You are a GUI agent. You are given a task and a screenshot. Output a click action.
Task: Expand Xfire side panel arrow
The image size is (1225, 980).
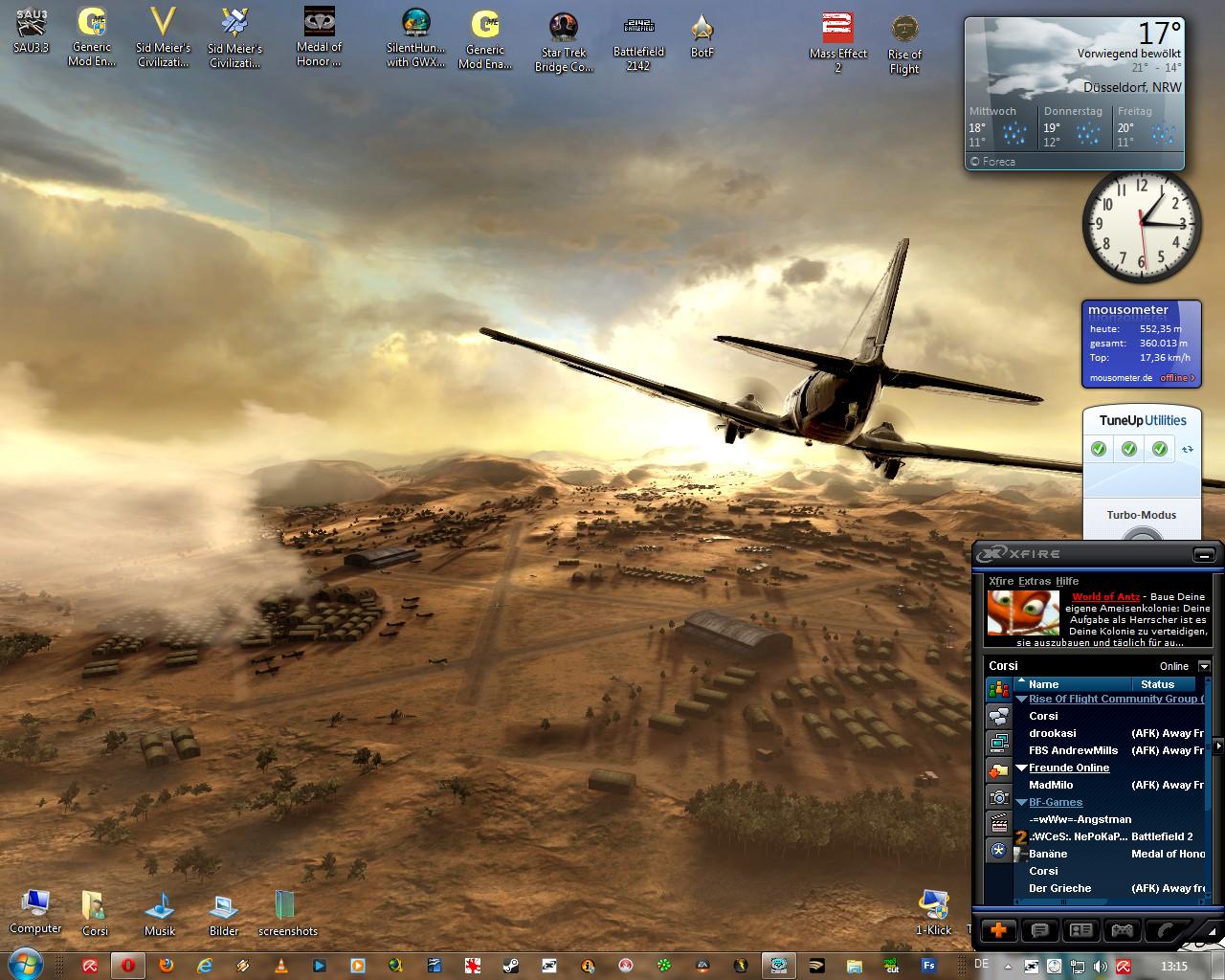click(x=1218, y=746)
